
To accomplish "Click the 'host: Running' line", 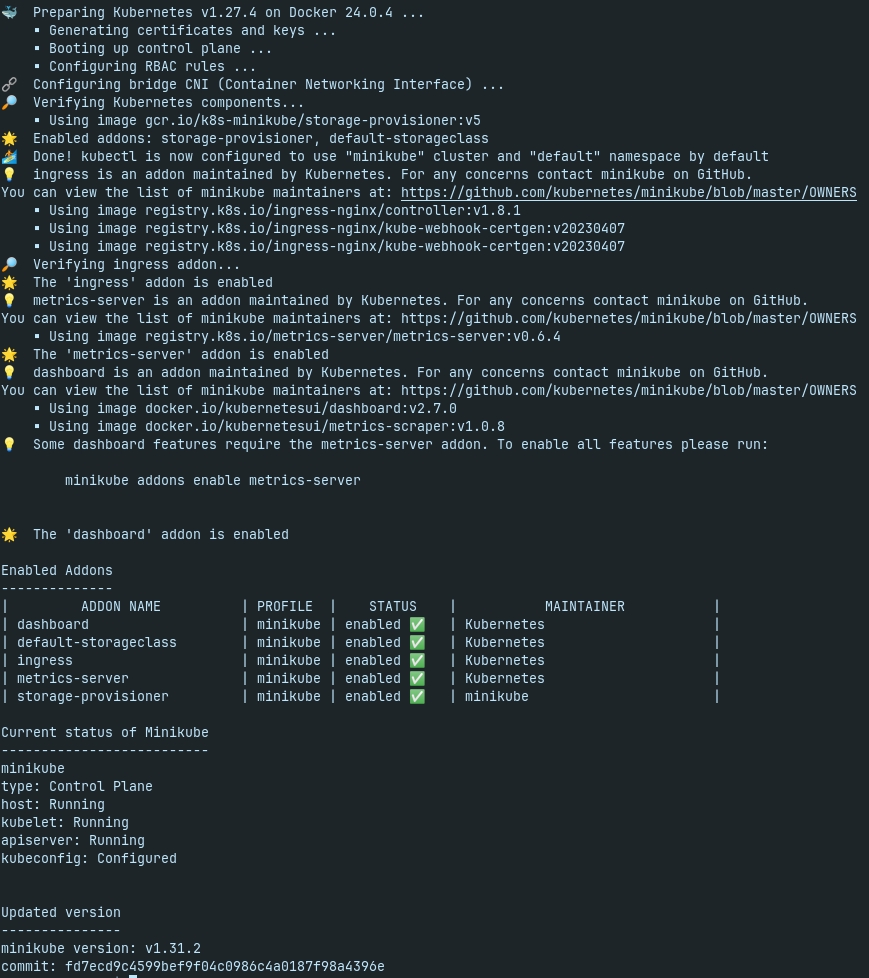I will (53, 805).
